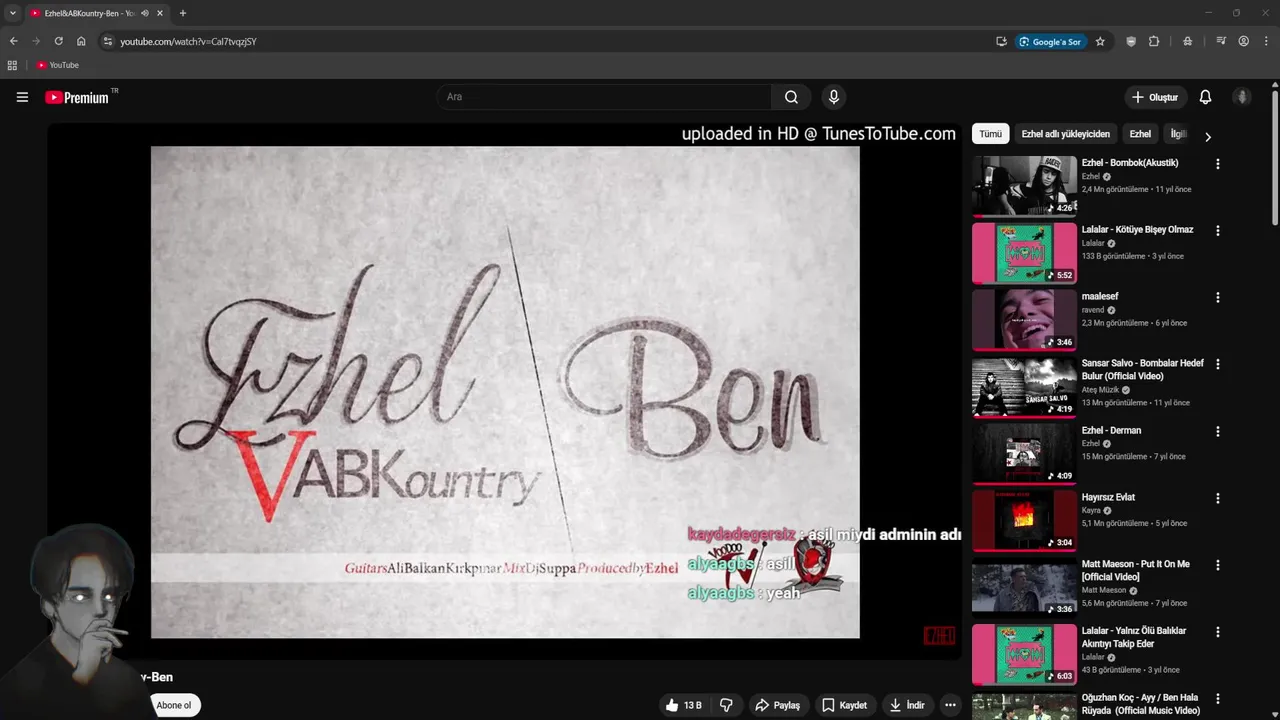1280x720 pixels.
Task: Open options menu for maalesef video
Action: point(1217,298)
